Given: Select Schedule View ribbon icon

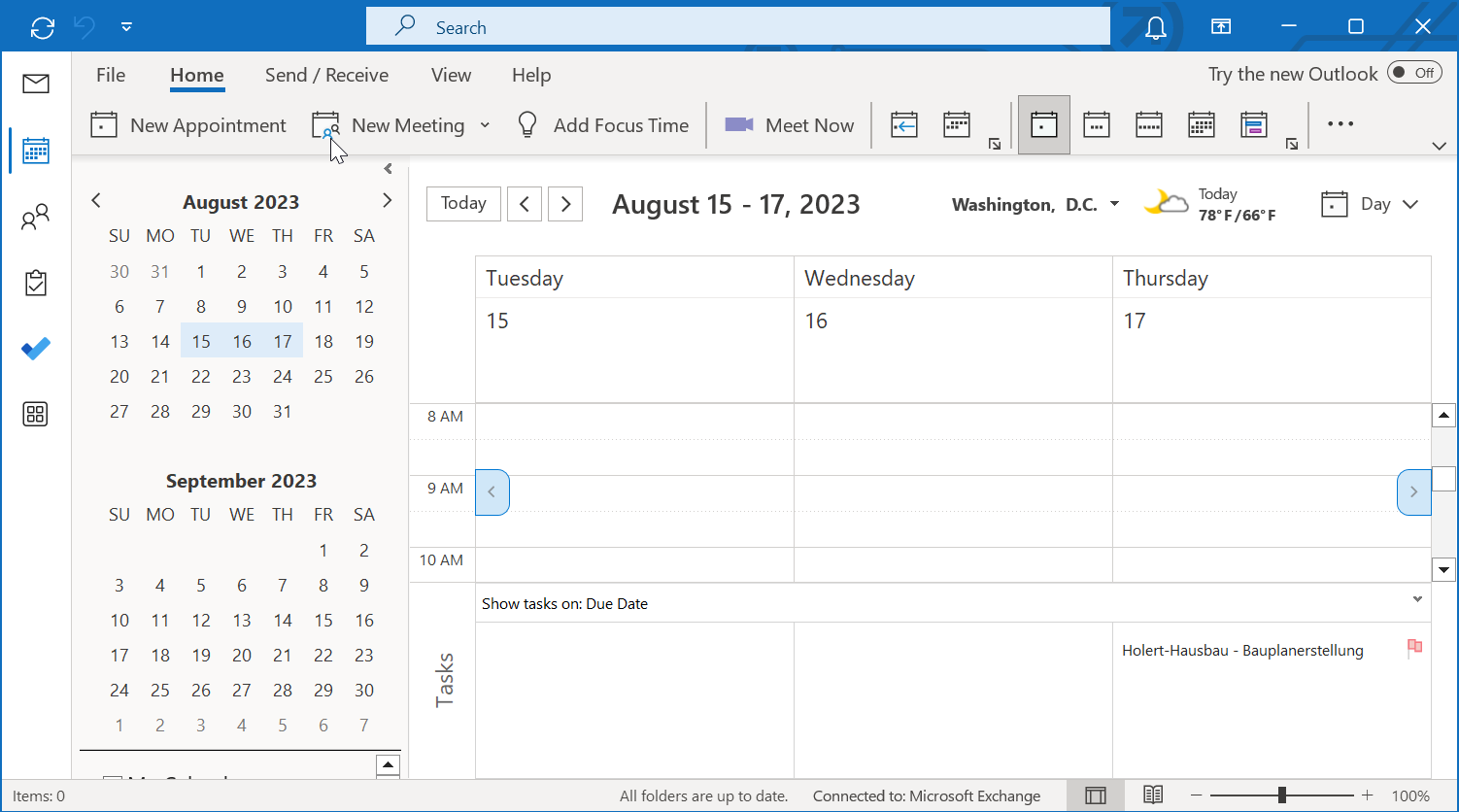Looking at the screenshot, I should click(x=1254, y=125).
